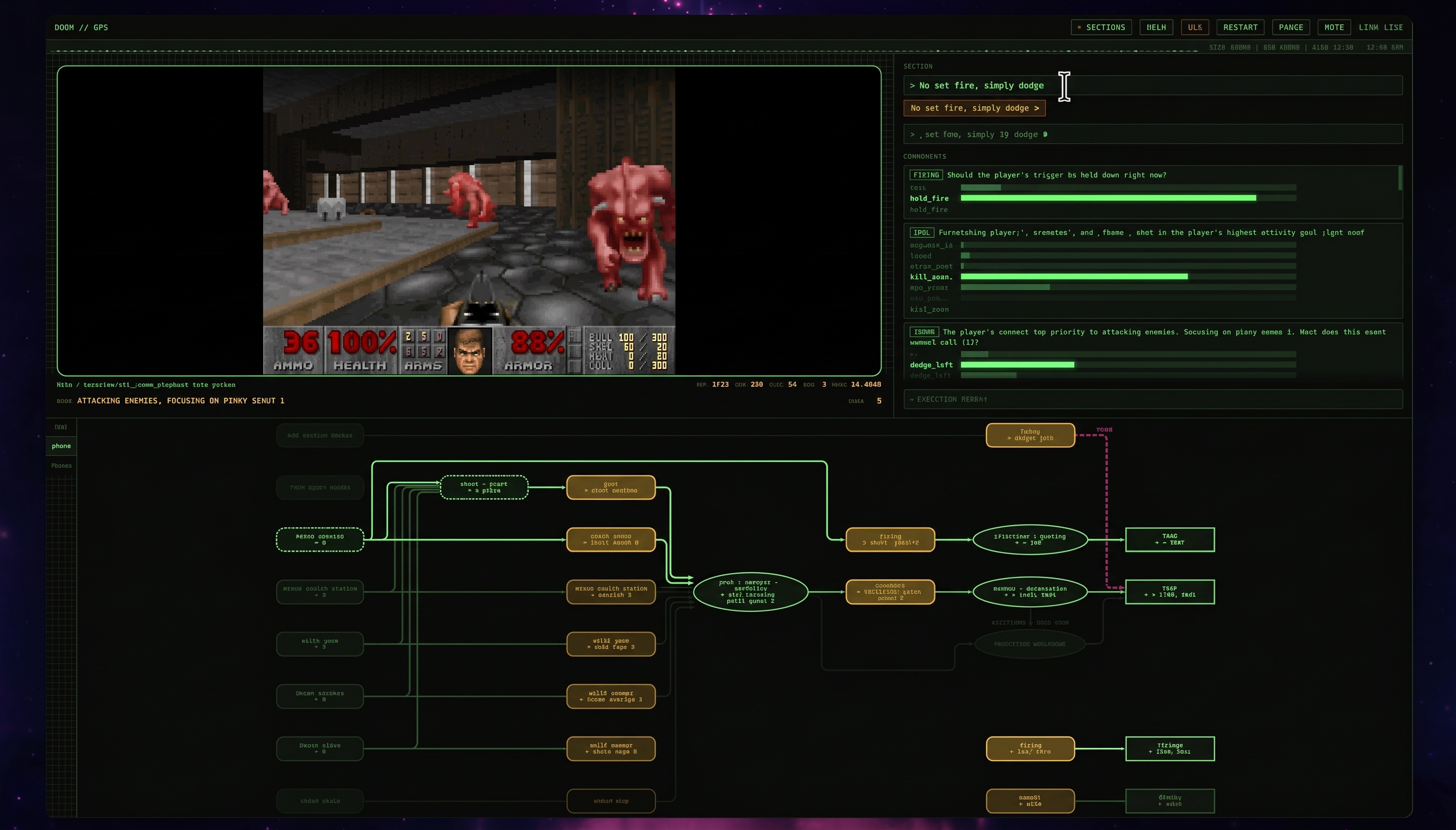Click the 'ATTACKING ENEMIES, FOCUSING ON PINKY' status text

pyautogui.click(x=181, y=401)
